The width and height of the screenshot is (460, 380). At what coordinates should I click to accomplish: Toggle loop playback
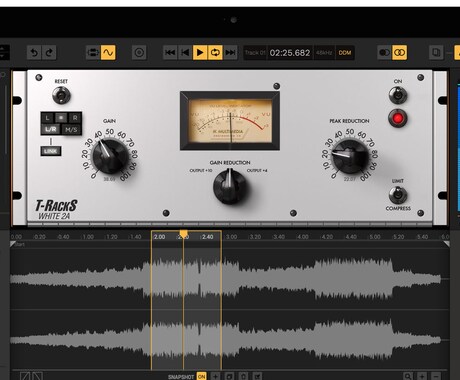(215, 53)
